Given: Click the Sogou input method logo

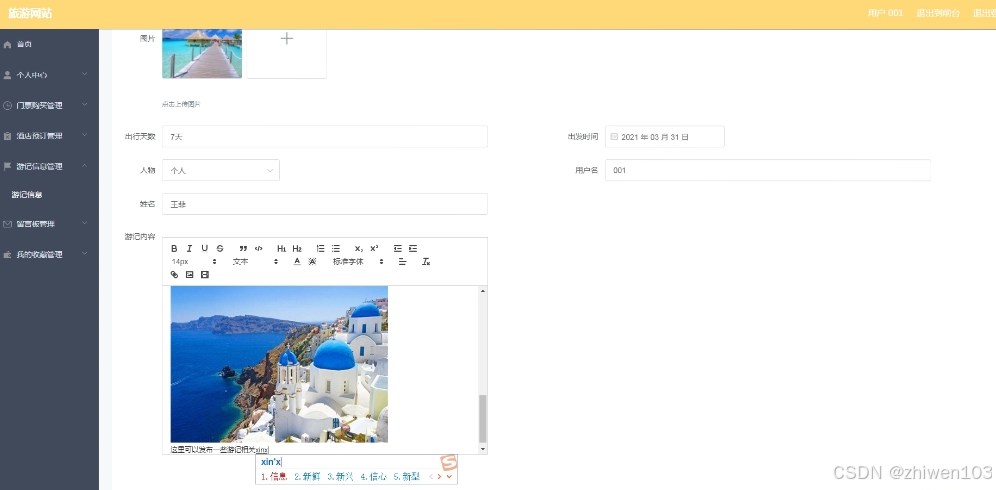Looking at the screenshot, I should pyautogui.click(x=449, y=461).
